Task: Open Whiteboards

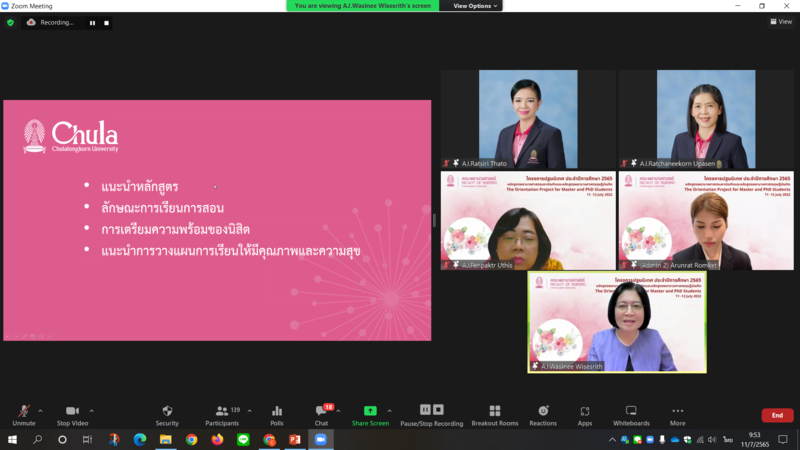Action: click(x=631, y=414)
